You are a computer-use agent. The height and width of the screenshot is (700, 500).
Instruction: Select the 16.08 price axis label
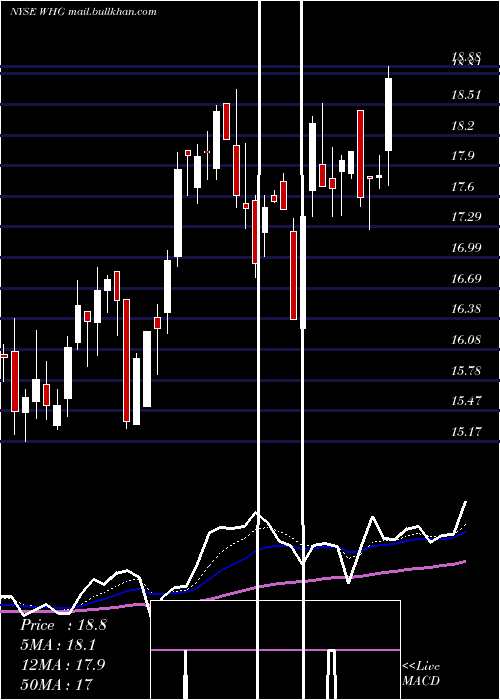[466, 340]
